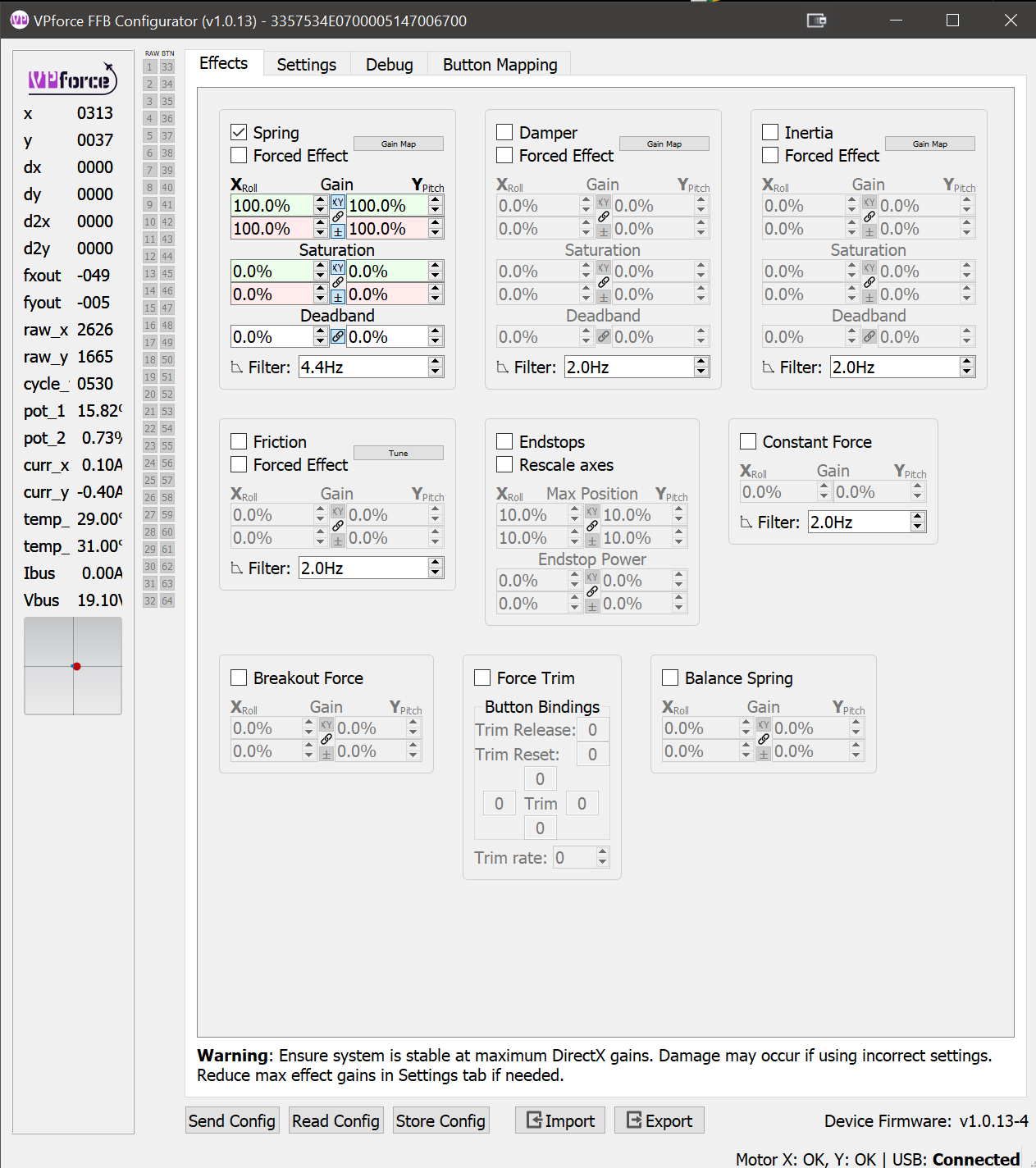The image size is (1036, 1168).
Task: Enable Damper Forced Effect checkbox
Action: 504,155
